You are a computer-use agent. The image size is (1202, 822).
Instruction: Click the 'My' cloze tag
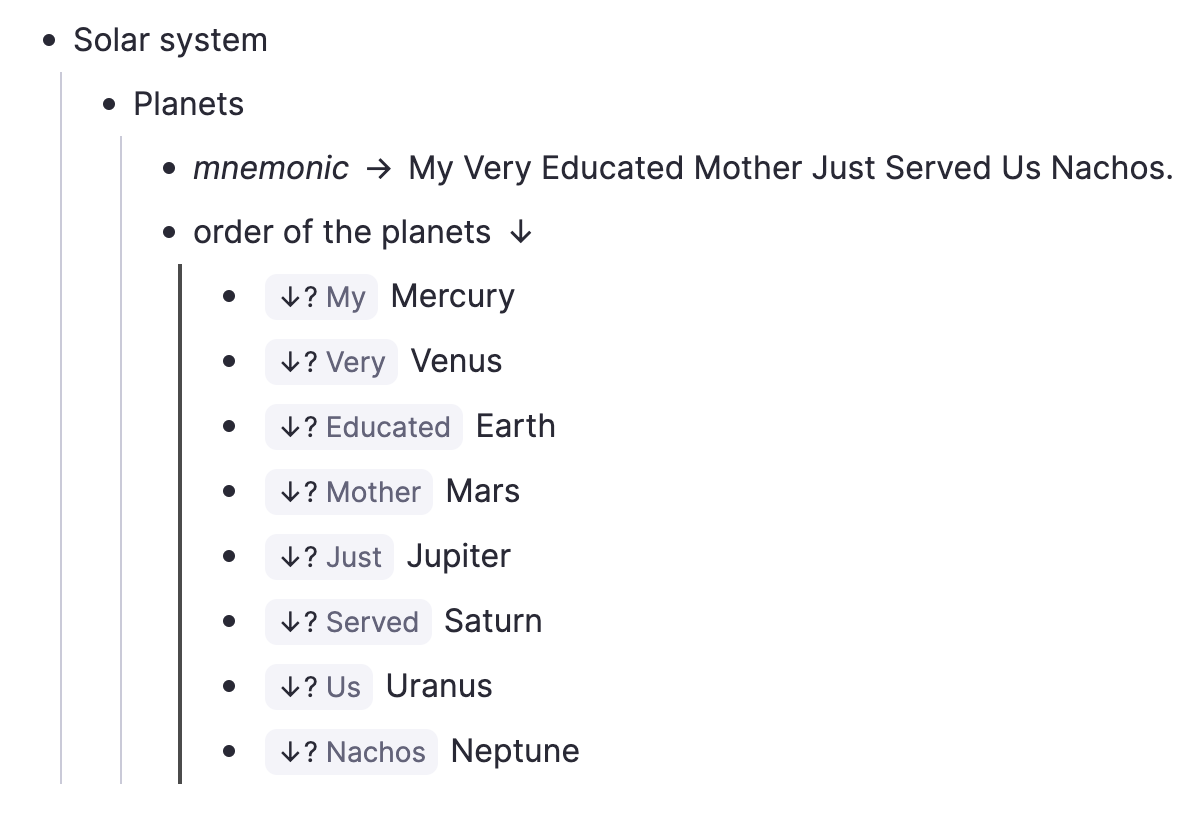321,297
